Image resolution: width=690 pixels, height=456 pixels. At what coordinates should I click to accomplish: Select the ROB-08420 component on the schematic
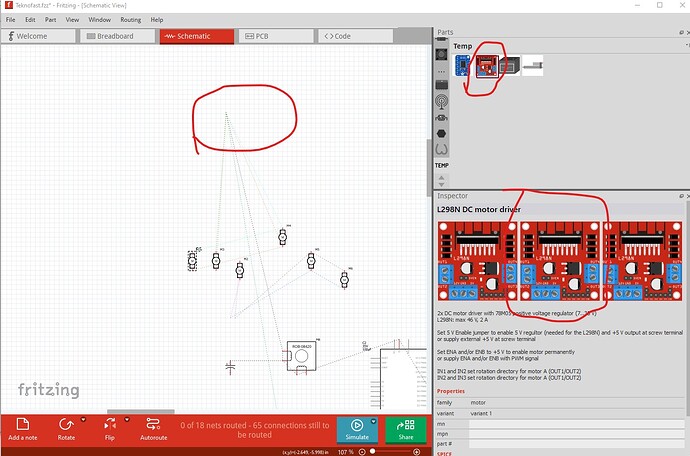tap(301, 356)
